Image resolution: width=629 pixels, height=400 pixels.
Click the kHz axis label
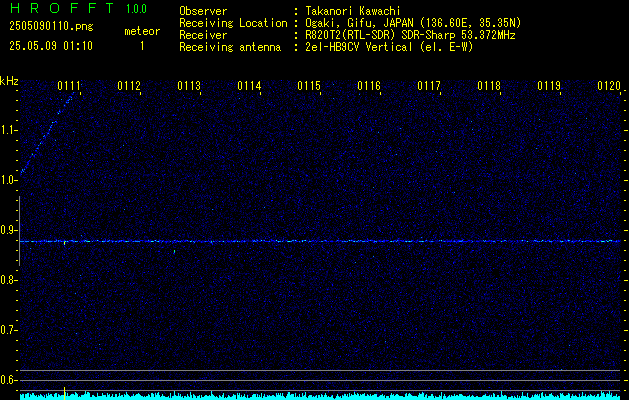coord(9,81)
